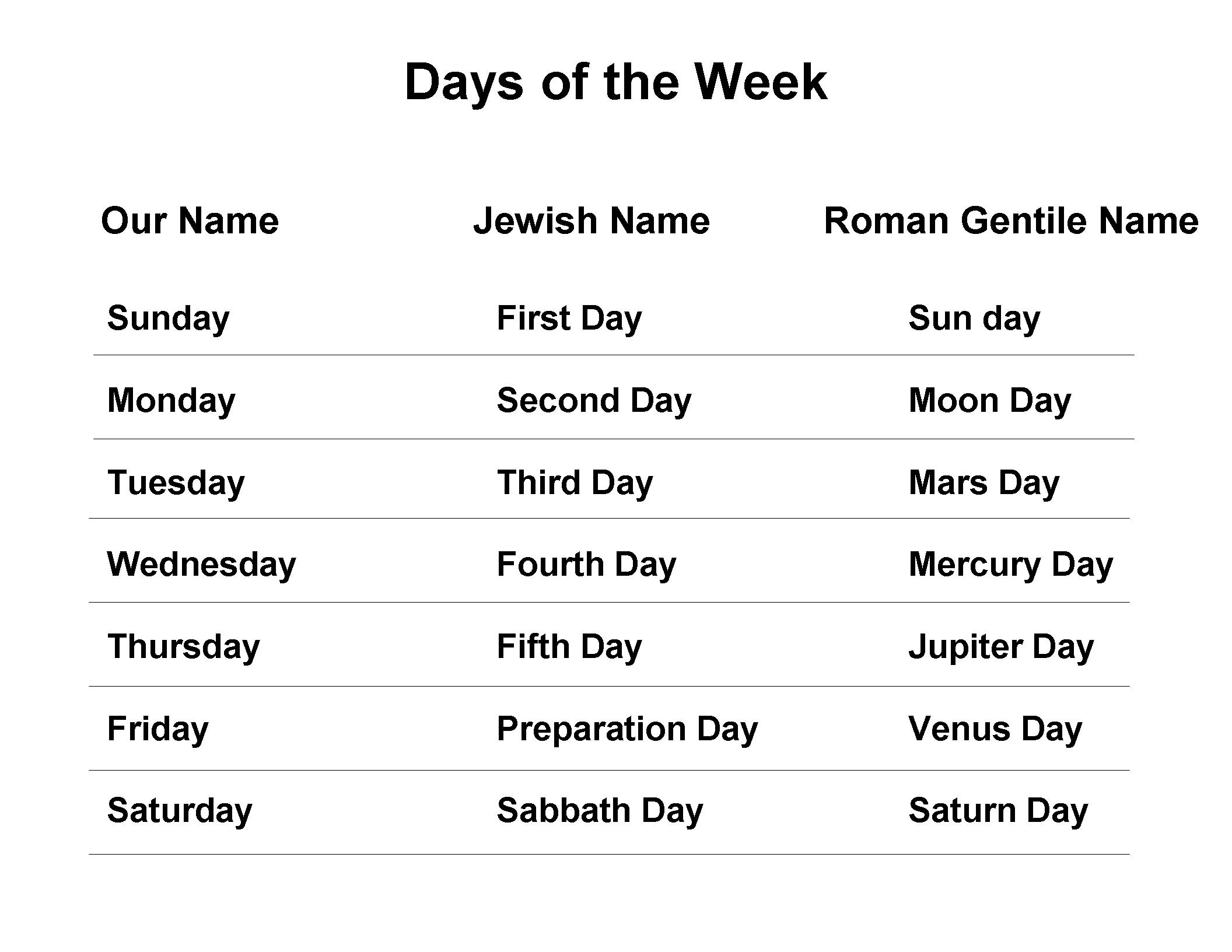Select the "Our Name" column header
Image resolution: width=1232 pixels, height=952 pixels.
(x=190, y=220)
